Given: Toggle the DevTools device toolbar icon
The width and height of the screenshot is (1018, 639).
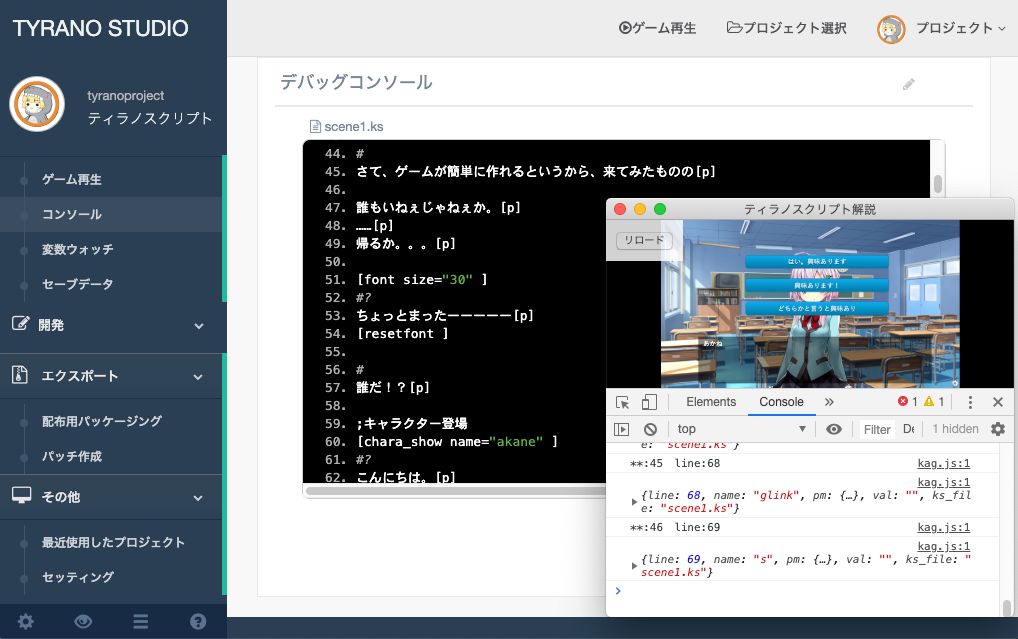Looking at the screenshot, I should (649, 402).
